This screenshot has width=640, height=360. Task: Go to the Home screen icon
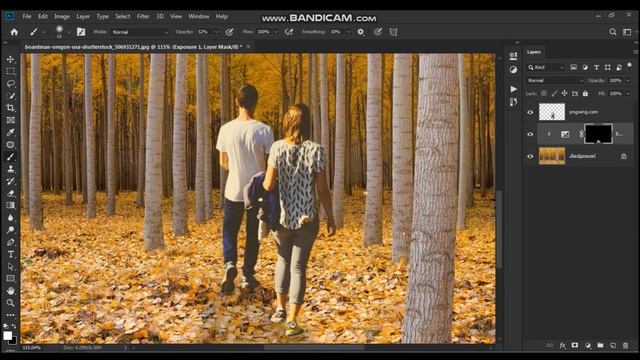click(14, 32)
